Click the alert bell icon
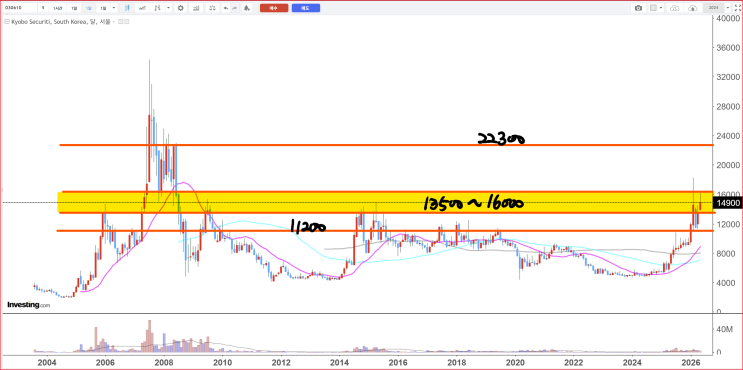743x370 pixels. [x=247, y=8]
